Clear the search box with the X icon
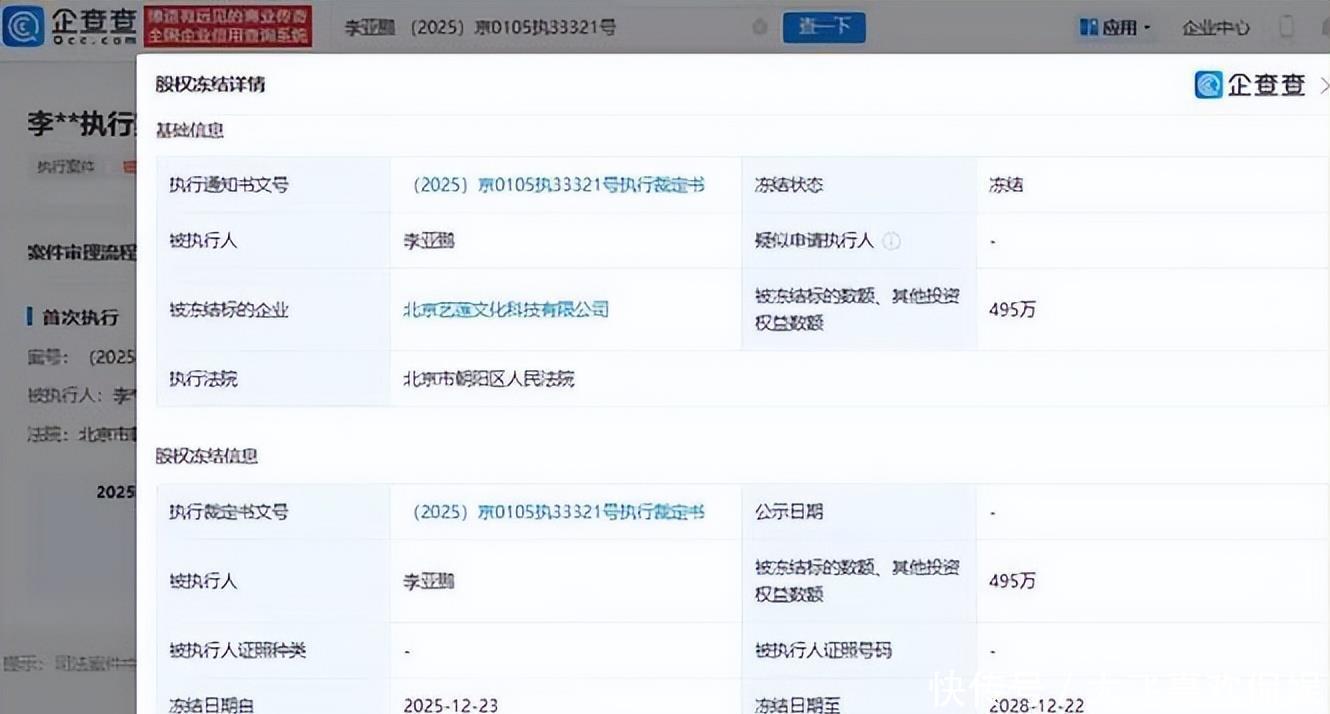The image size is (1330, 714). [760, 28]
